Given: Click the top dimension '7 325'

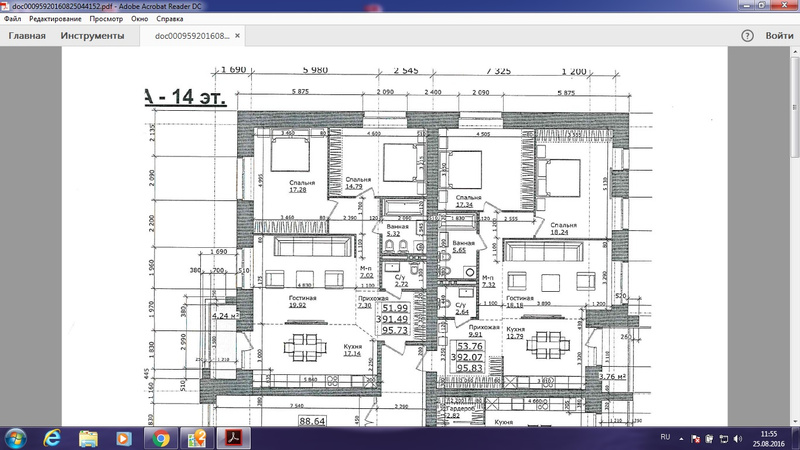Looking at the screenshot, I should (x=498, y=71).
